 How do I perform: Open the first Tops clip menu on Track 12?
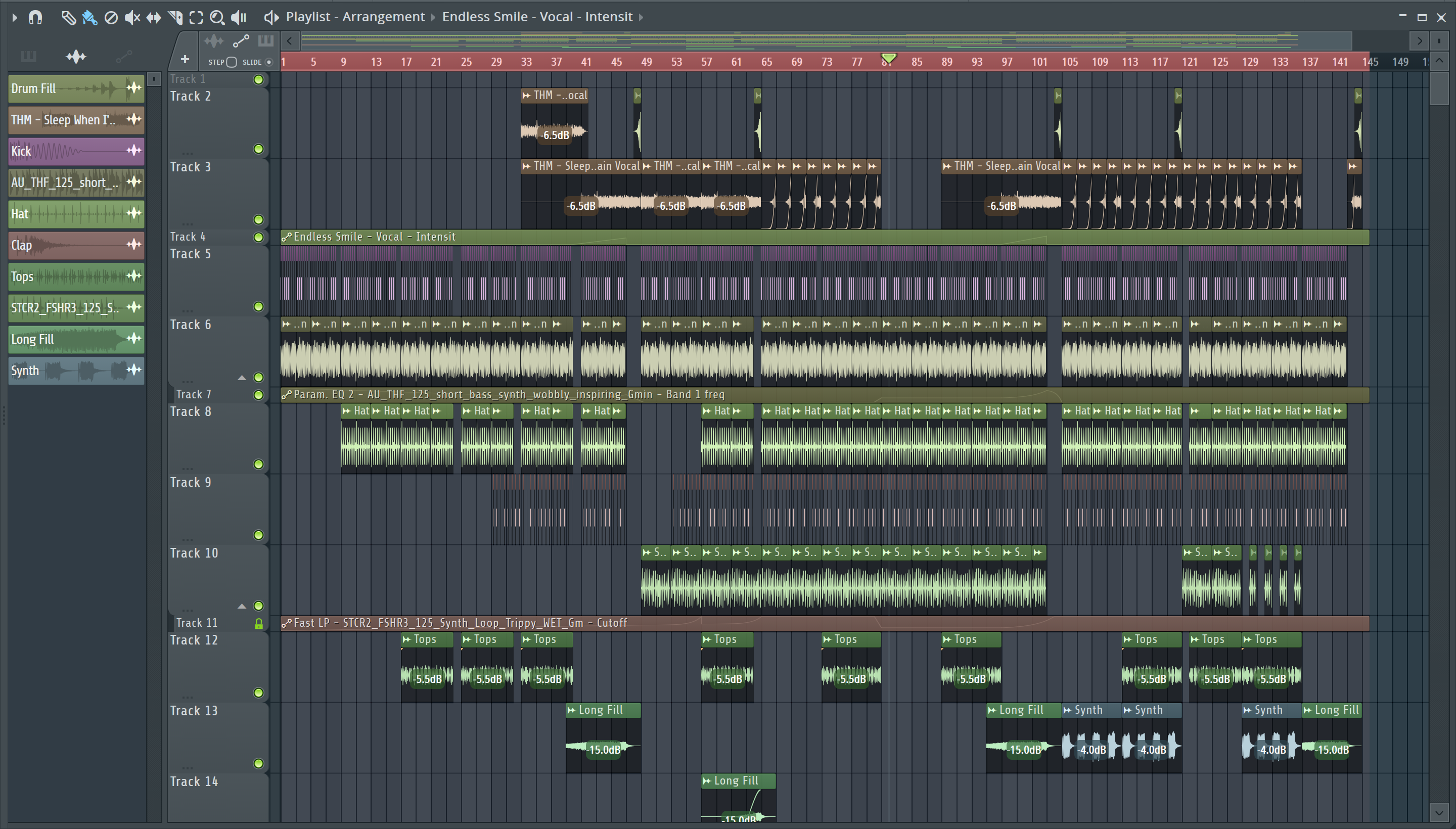406,639
